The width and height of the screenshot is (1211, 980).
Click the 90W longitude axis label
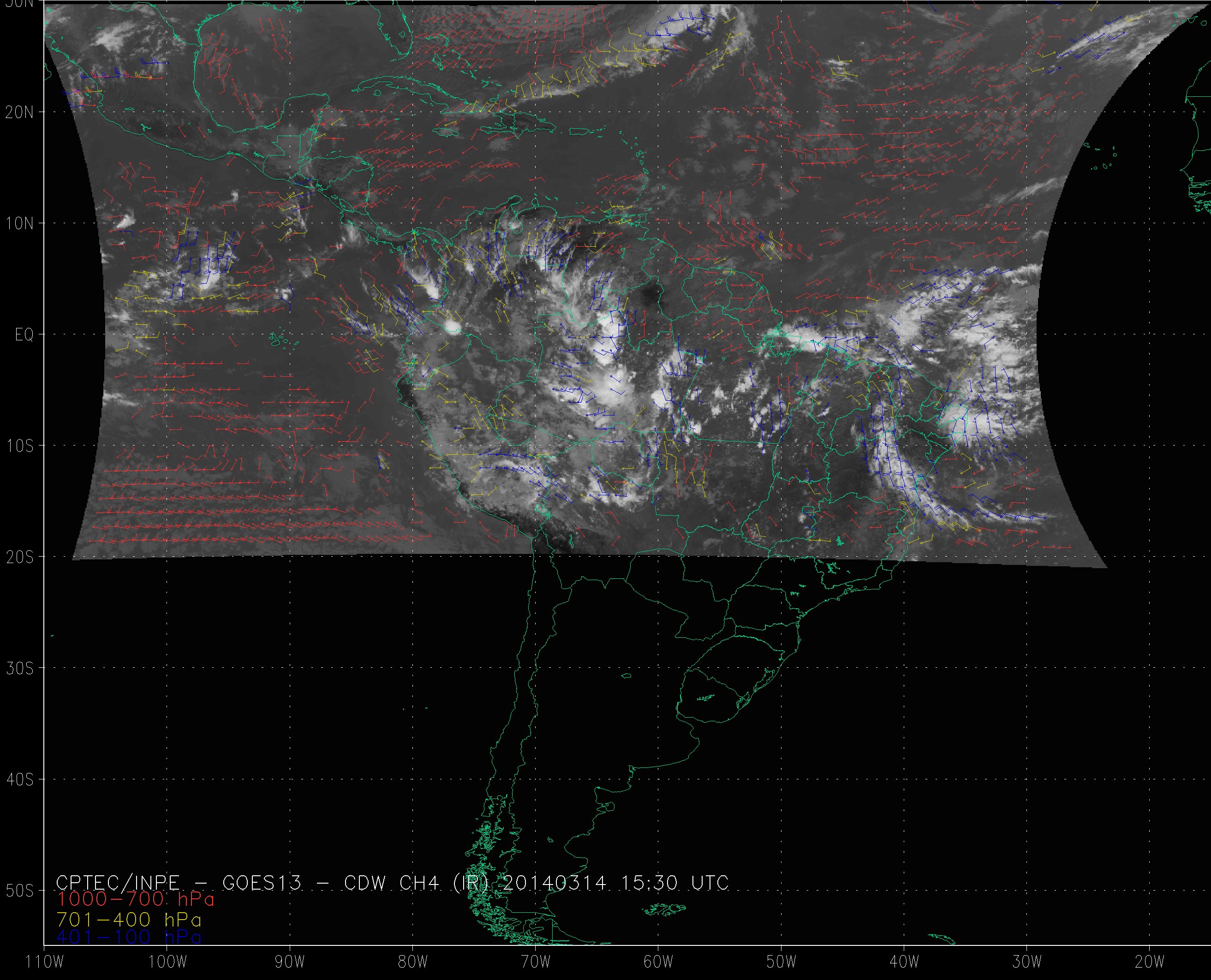click(x=291, y=962)
